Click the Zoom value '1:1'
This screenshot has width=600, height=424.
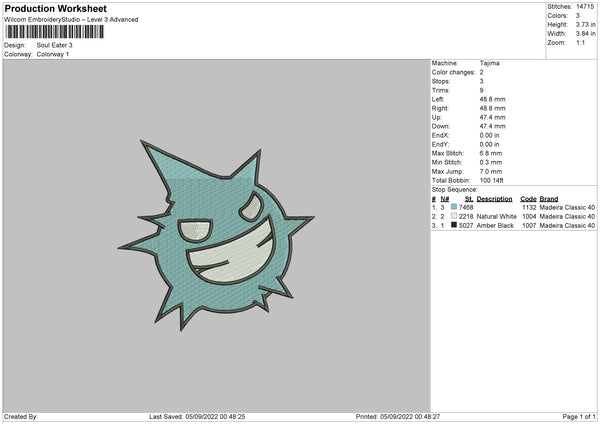580,42
